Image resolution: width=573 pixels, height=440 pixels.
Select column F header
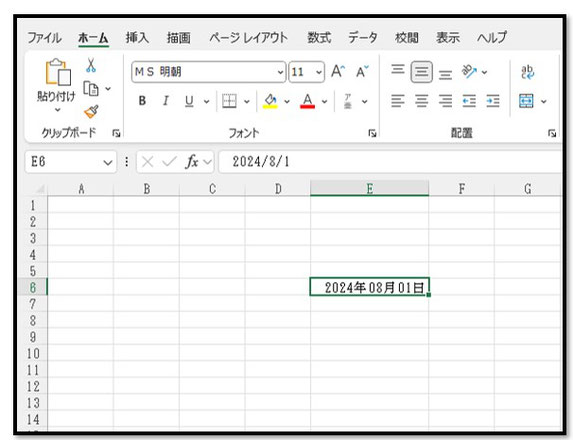[462, 189]
